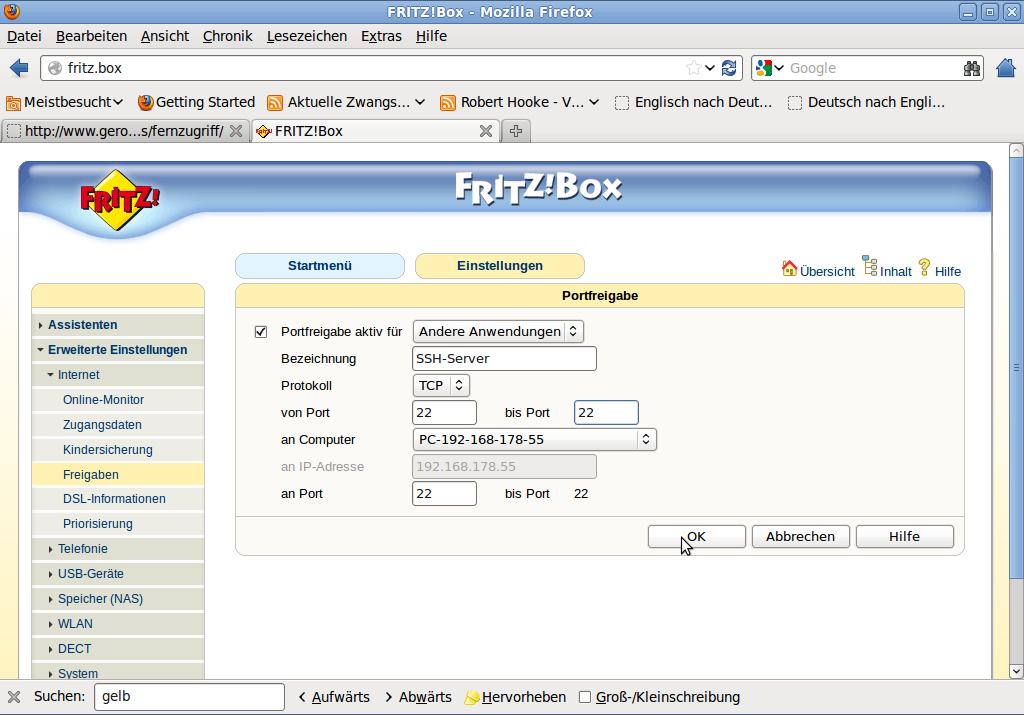Enable the Groß-/Kleinschreibung checkbox
Screen dimensions: 1024x715
click(586, 697)
